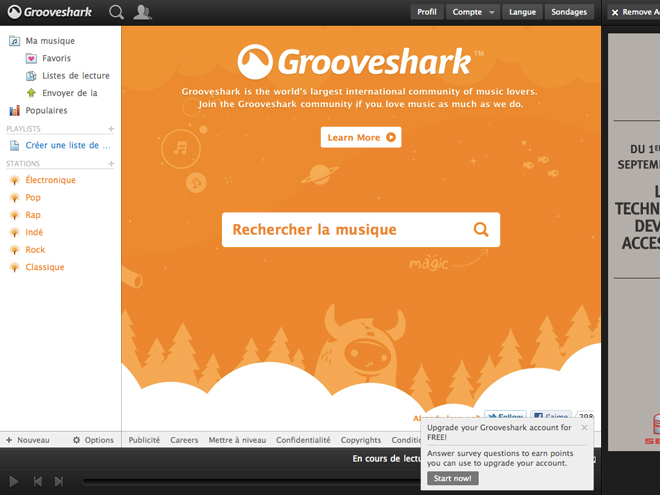
Task: Skip to the next track
Action: (x=59, y=482)
